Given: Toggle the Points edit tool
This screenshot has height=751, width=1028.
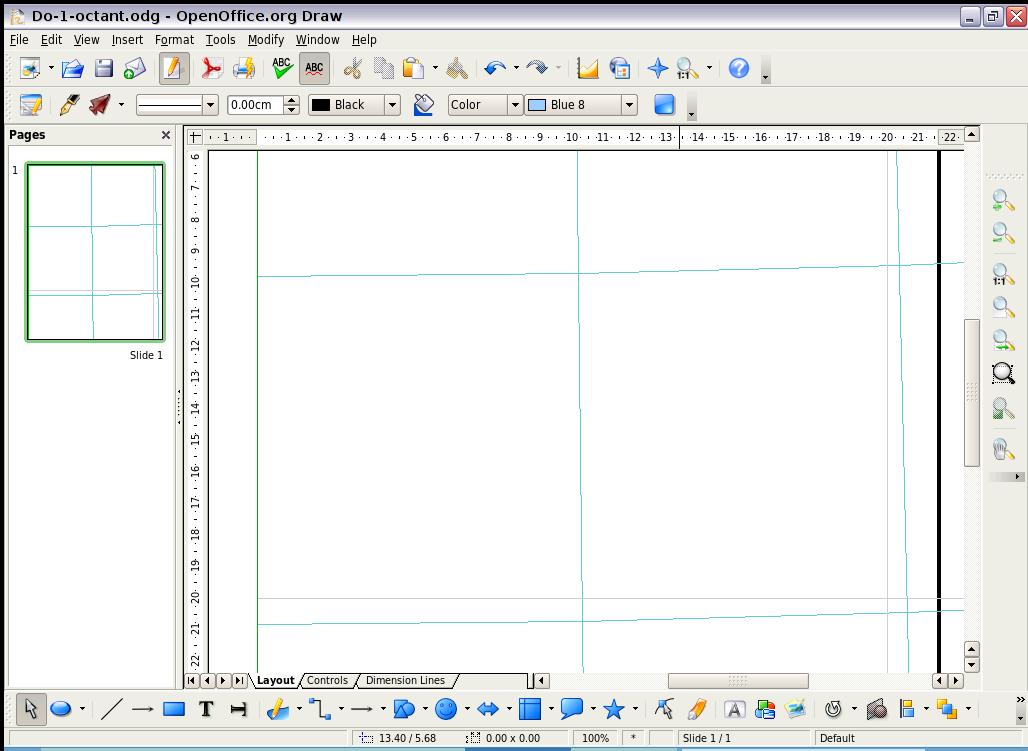Looking at the screenshot, I should [x=664, y=709].
